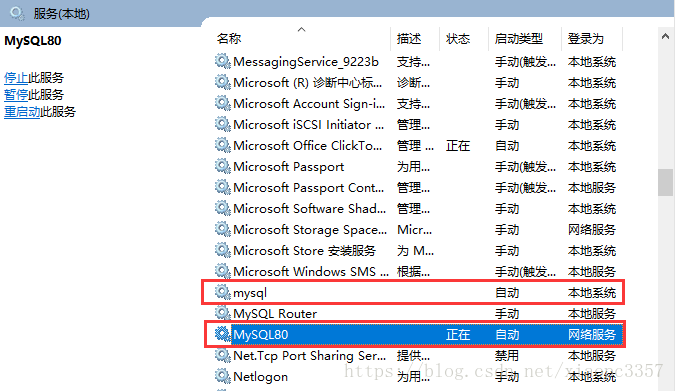675x391 pixels.
Task: Select the lowercase mysql service name
Action: [x=250, y=293]
